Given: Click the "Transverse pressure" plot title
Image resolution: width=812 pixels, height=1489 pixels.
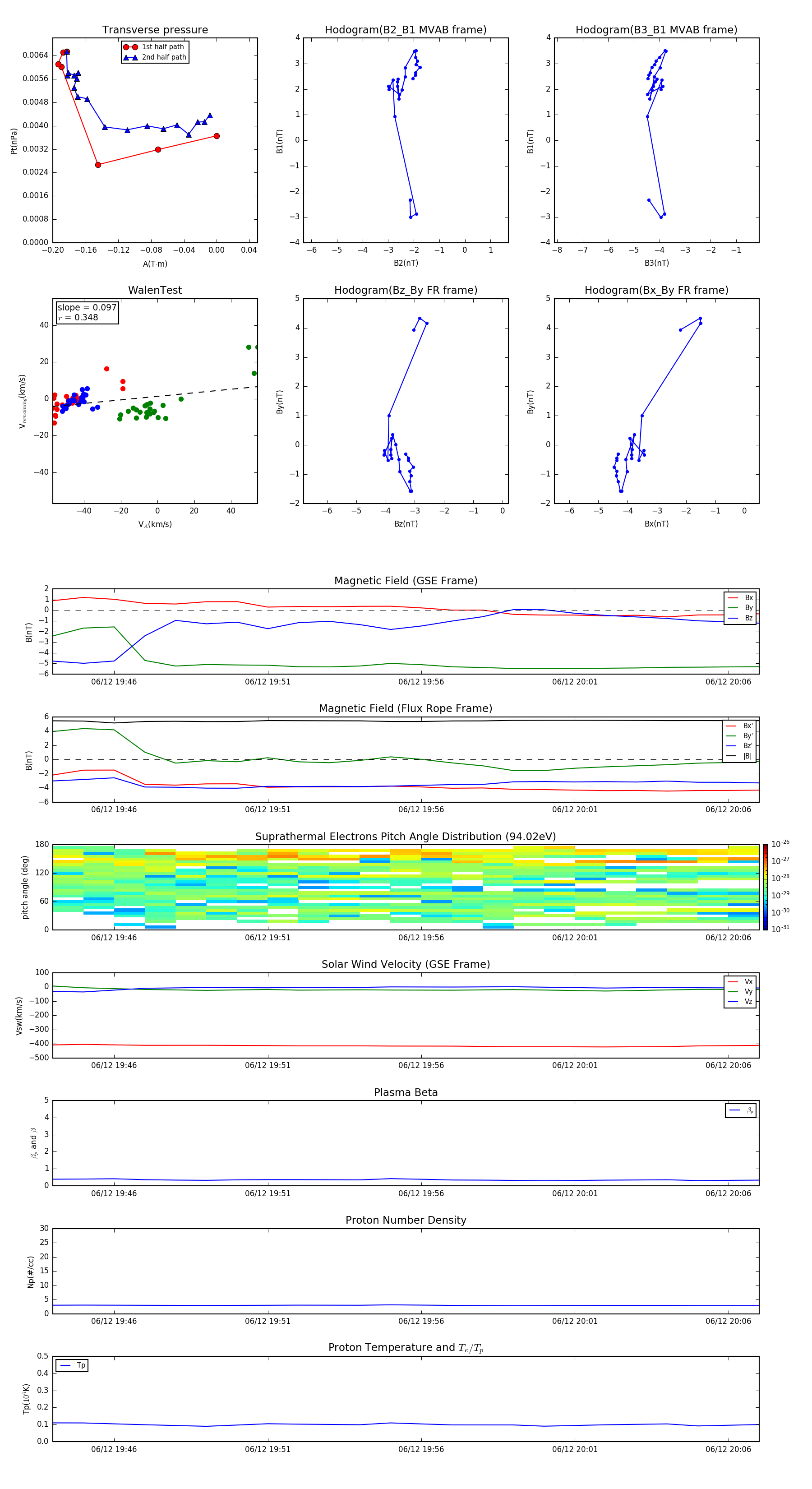Looking at the screenshot, I should (155, 30).
